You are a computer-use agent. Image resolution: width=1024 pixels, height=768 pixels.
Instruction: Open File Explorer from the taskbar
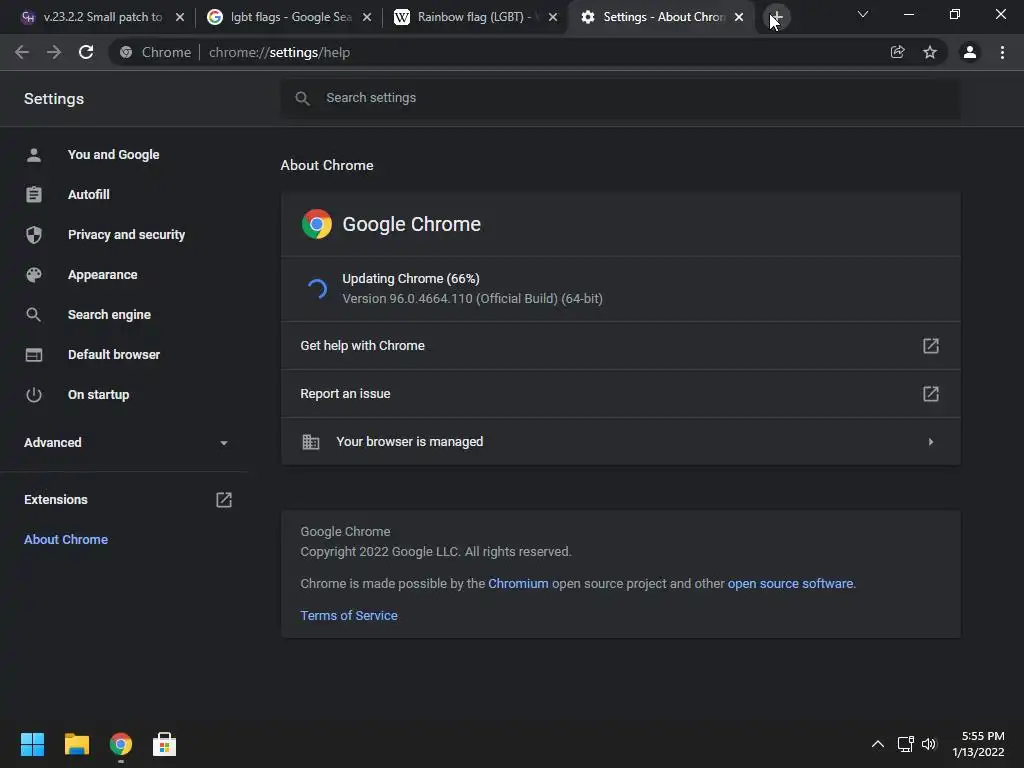(x=77, y=744)
